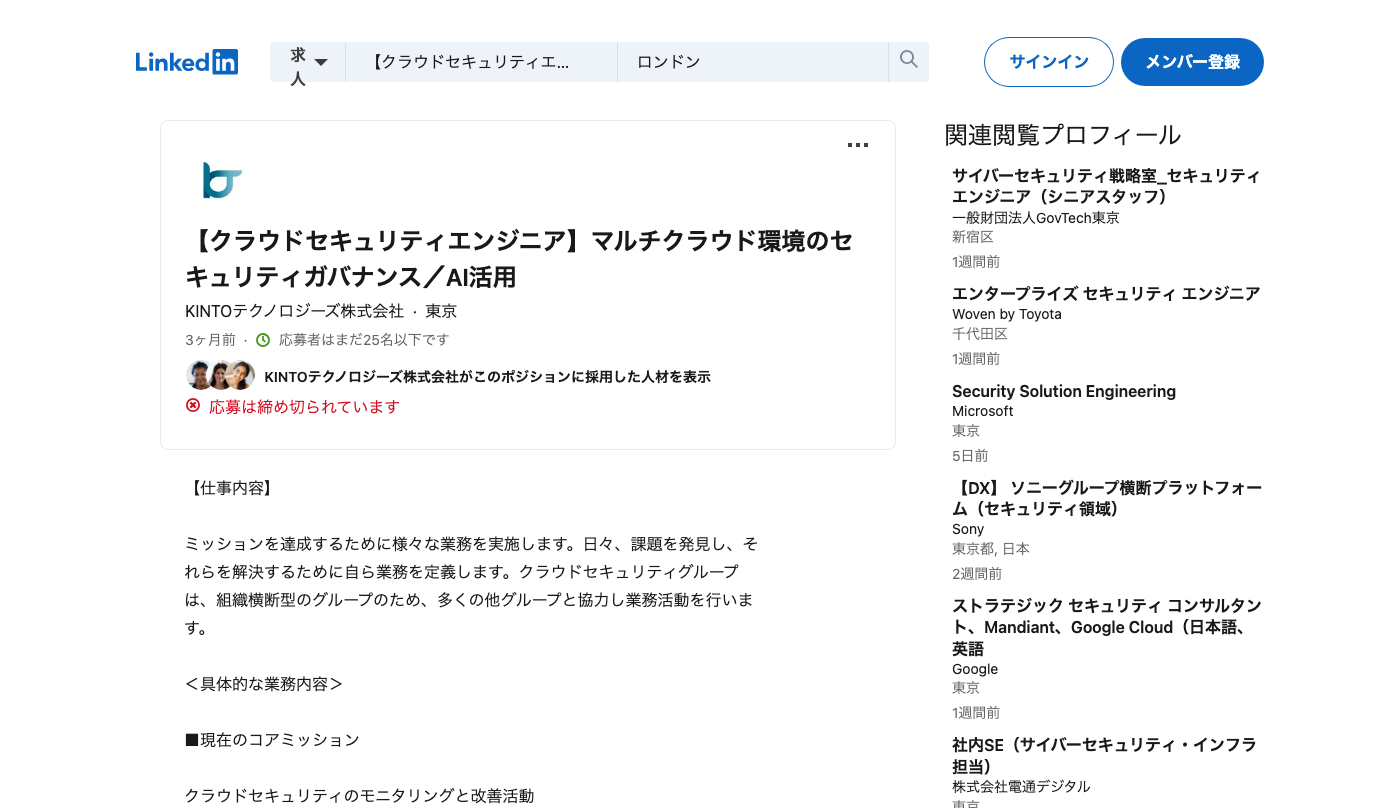Click the 関連閲覧プロフィール heading
Screen dimensions: 1400x808
pos(1063,135)
